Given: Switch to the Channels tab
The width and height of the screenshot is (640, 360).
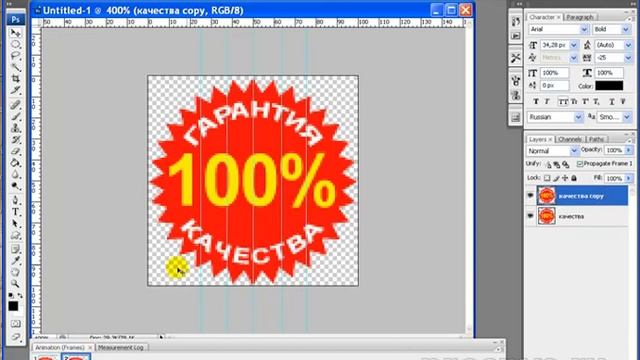Looking at the screenshot, I should (570, 139).
